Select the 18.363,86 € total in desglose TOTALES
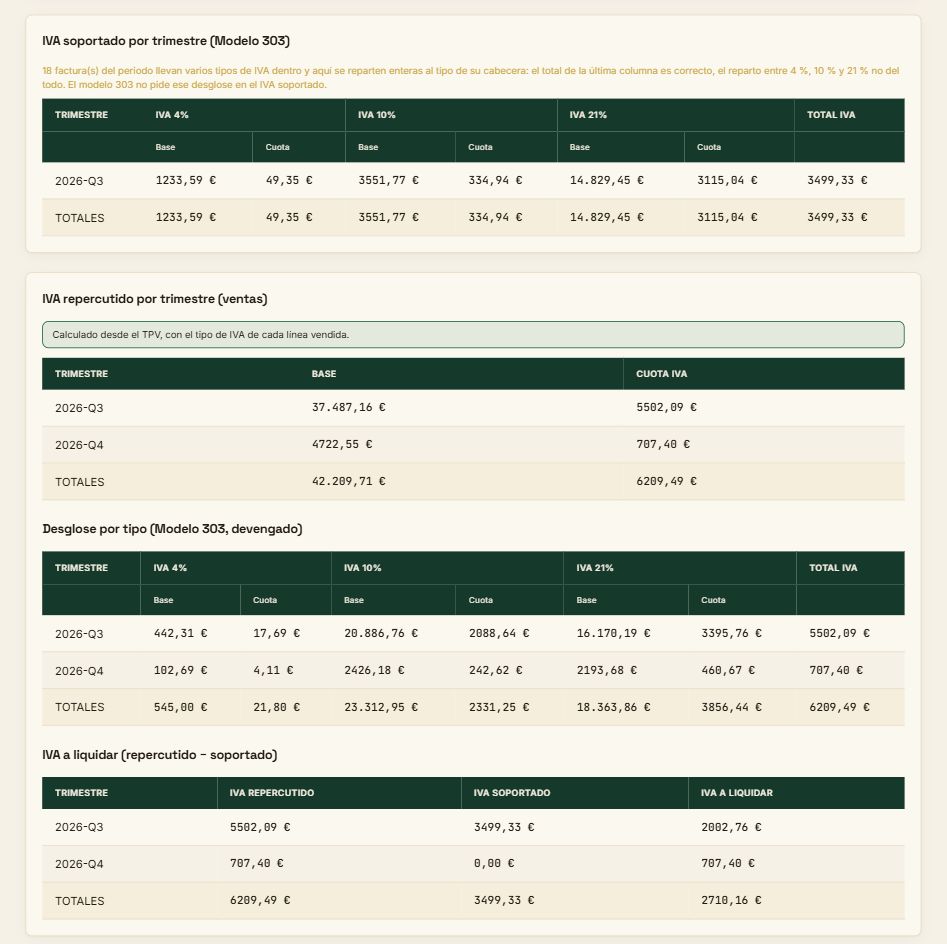 coord(613,707)
